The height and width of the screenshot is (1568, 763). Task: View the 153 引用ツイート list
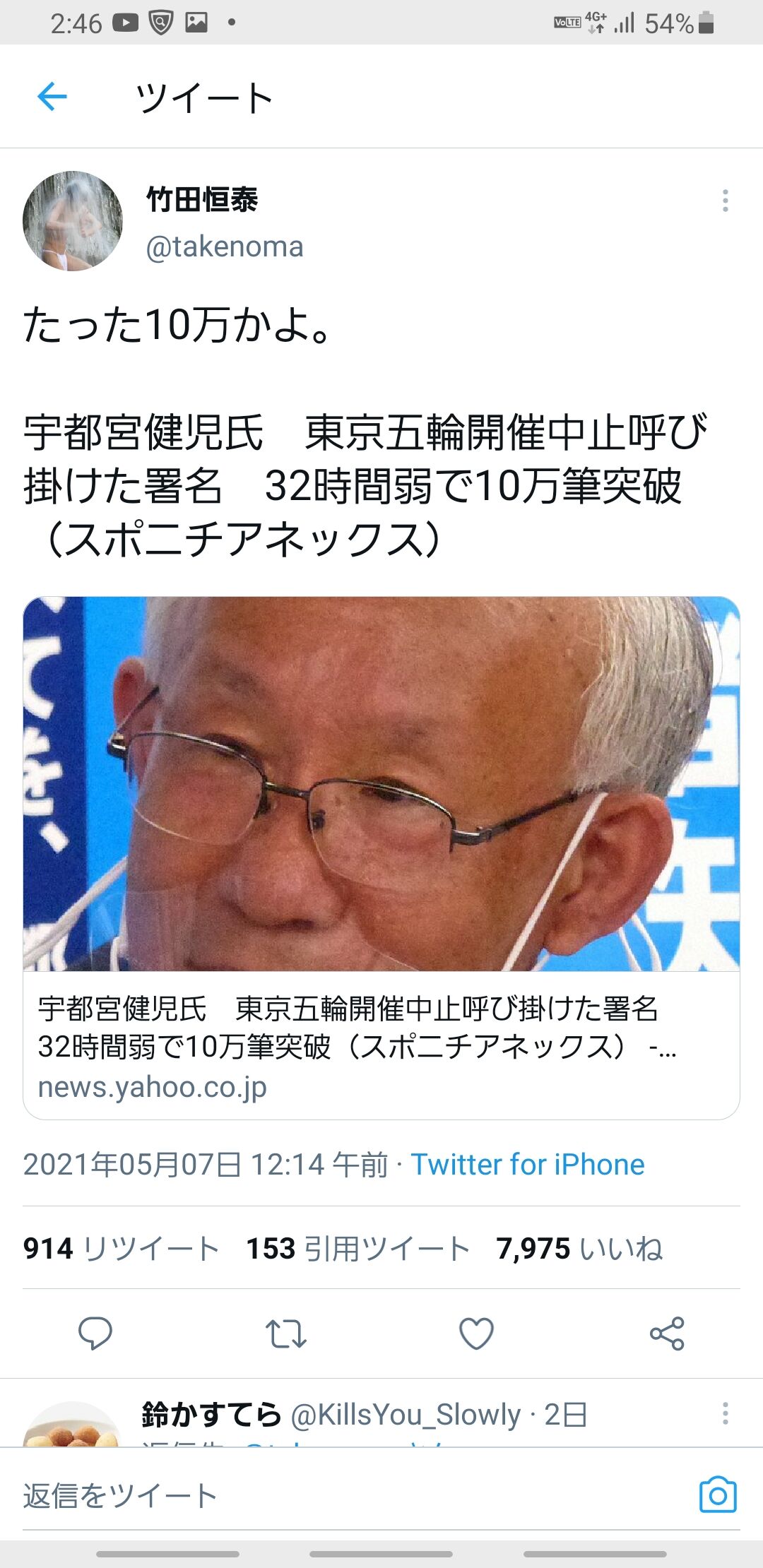[357, 1248]
